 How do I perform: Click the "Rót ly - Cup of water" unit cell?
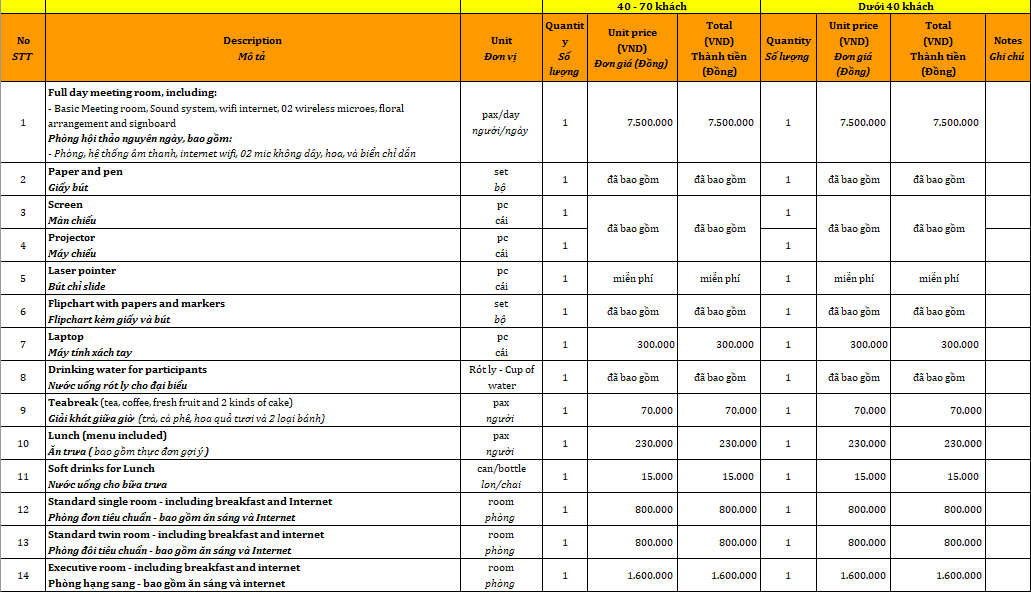point(501,378)
